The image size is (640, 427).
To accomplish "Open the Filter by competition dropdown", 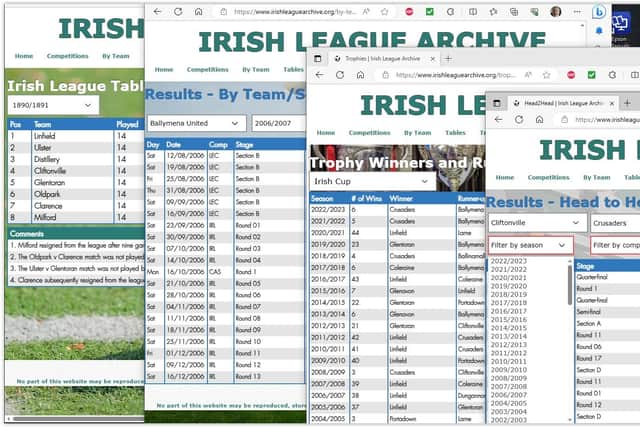I will (x=616, y=245).
